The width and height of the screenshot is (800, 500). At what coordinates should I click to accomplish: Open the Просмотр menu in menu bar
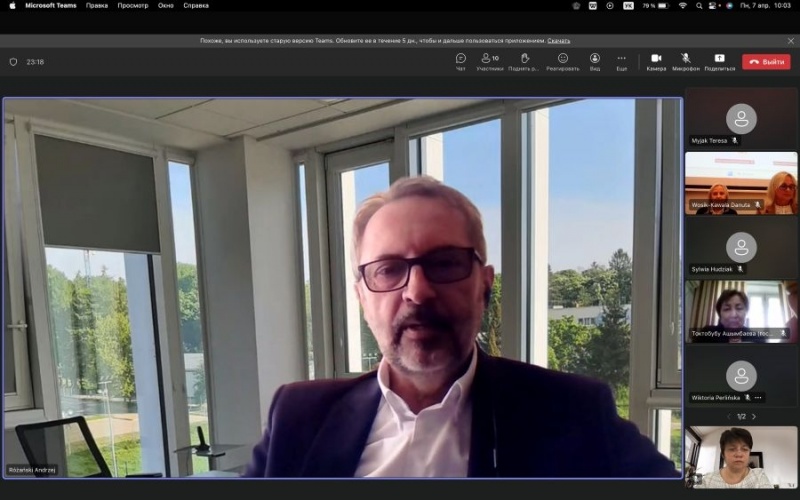click(133, 5)
